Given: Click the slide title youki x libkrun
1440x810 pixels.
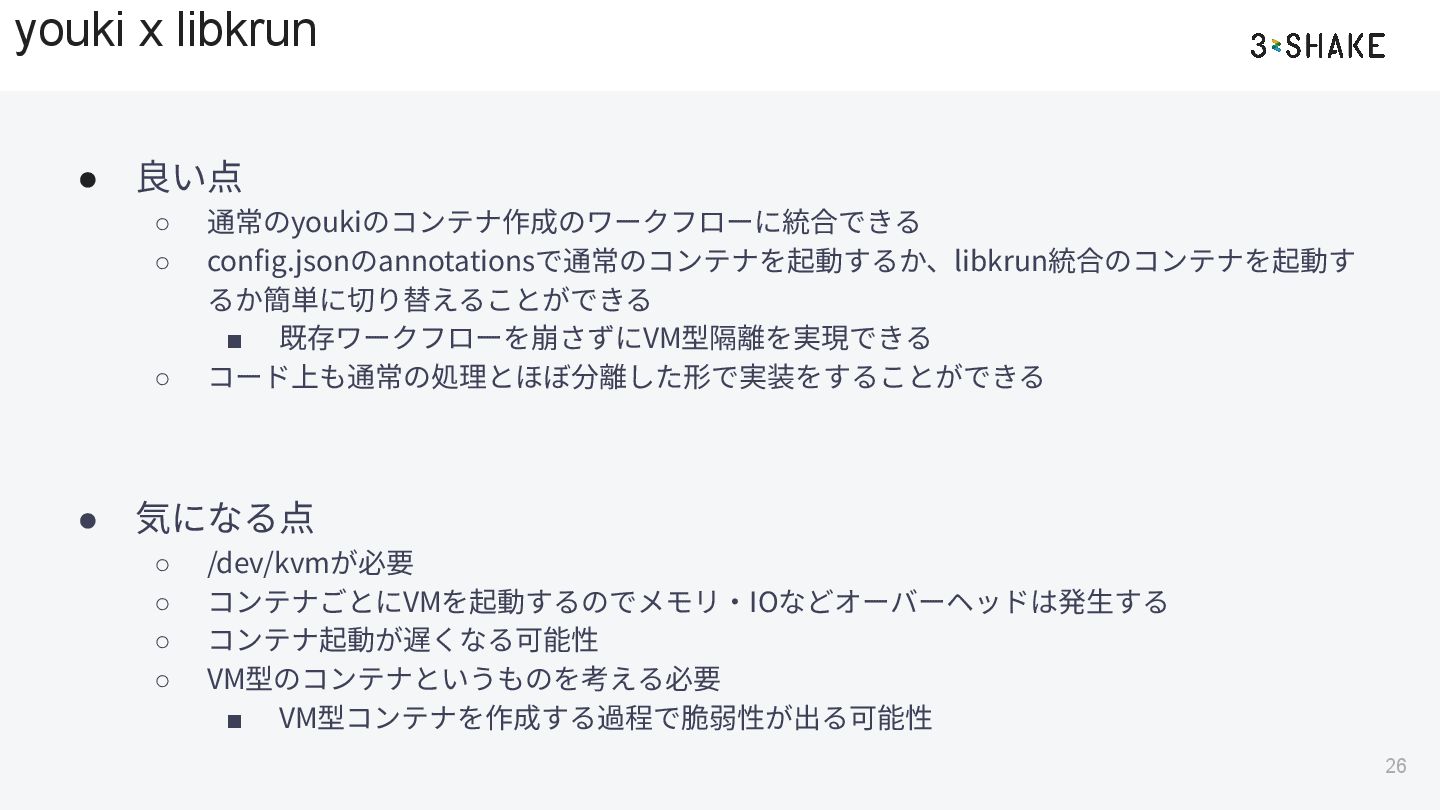Looking at the screenshot, I should pyautogui.click(x=166, y=29).
